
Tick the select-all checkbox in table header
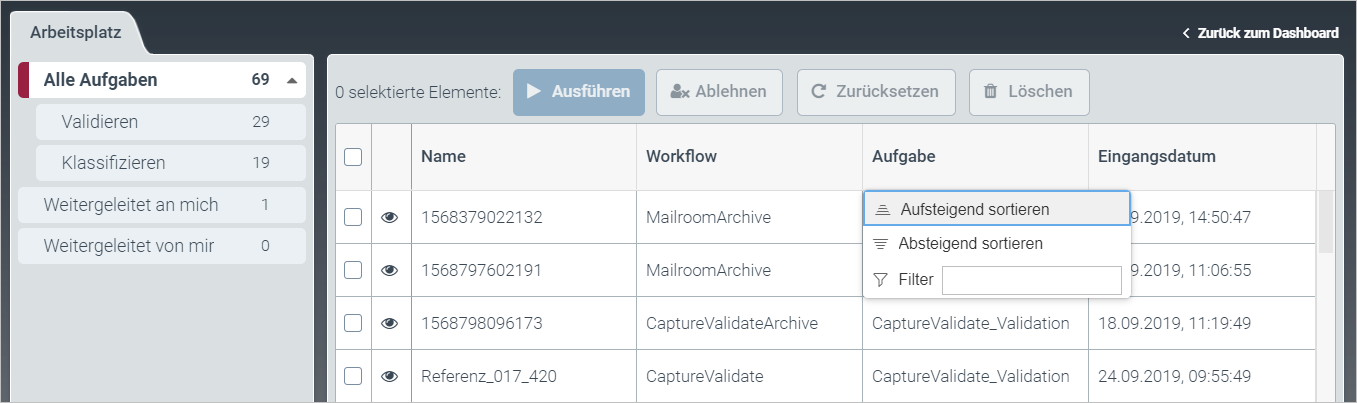pos(353,157)
